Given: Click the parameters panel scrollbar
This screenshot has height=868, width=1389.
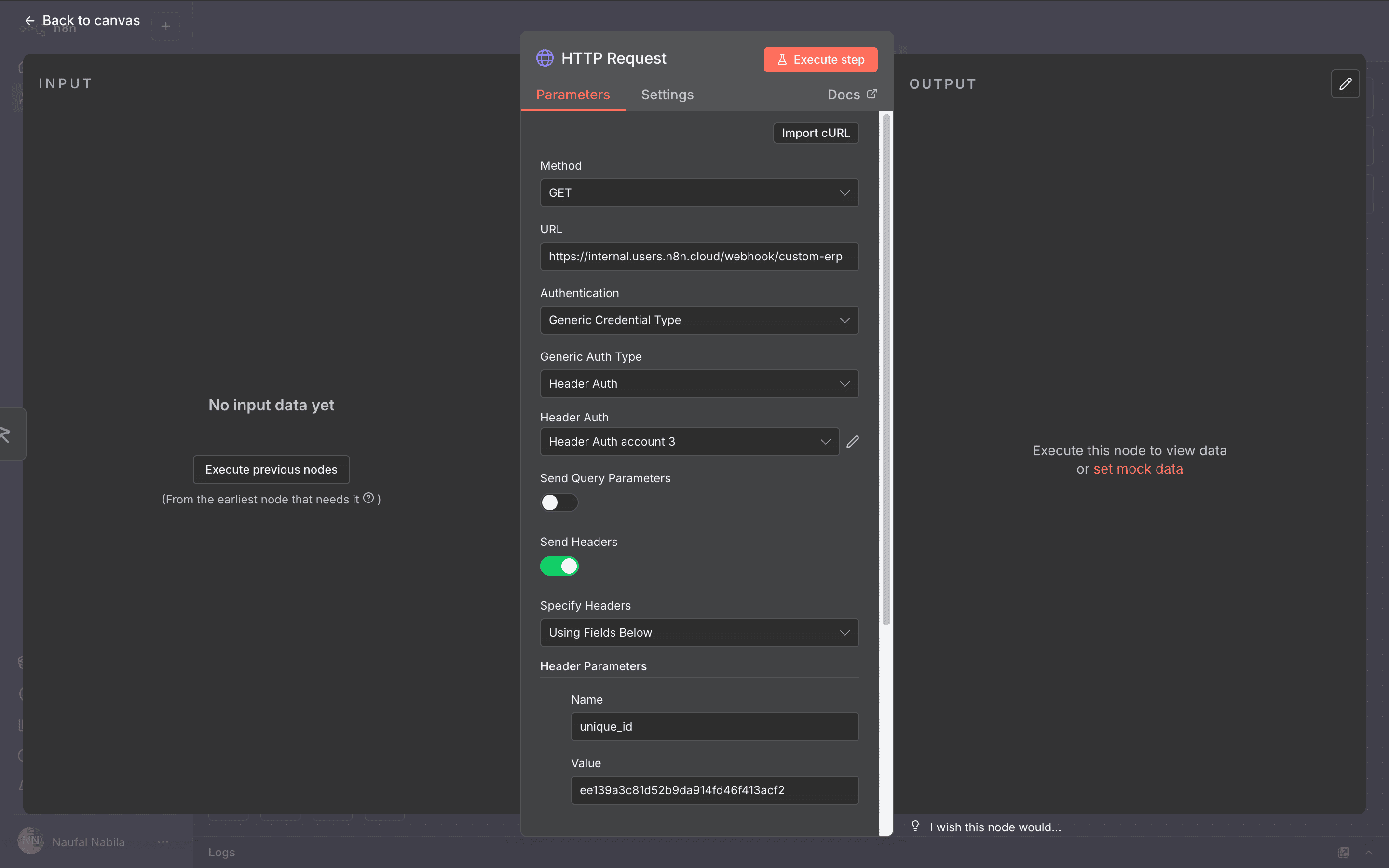Looking at the screenshot, I should point(886,369).
